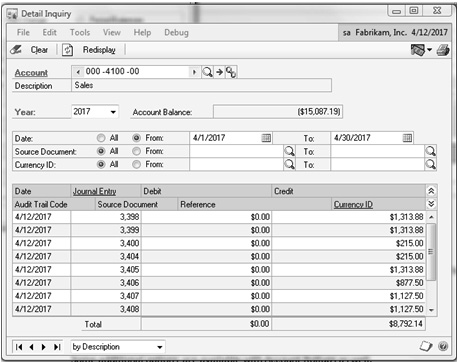Viewport: 458px width, 362px height.
Task: Select Source Document From radio button
Action: (x=136, y=151)
